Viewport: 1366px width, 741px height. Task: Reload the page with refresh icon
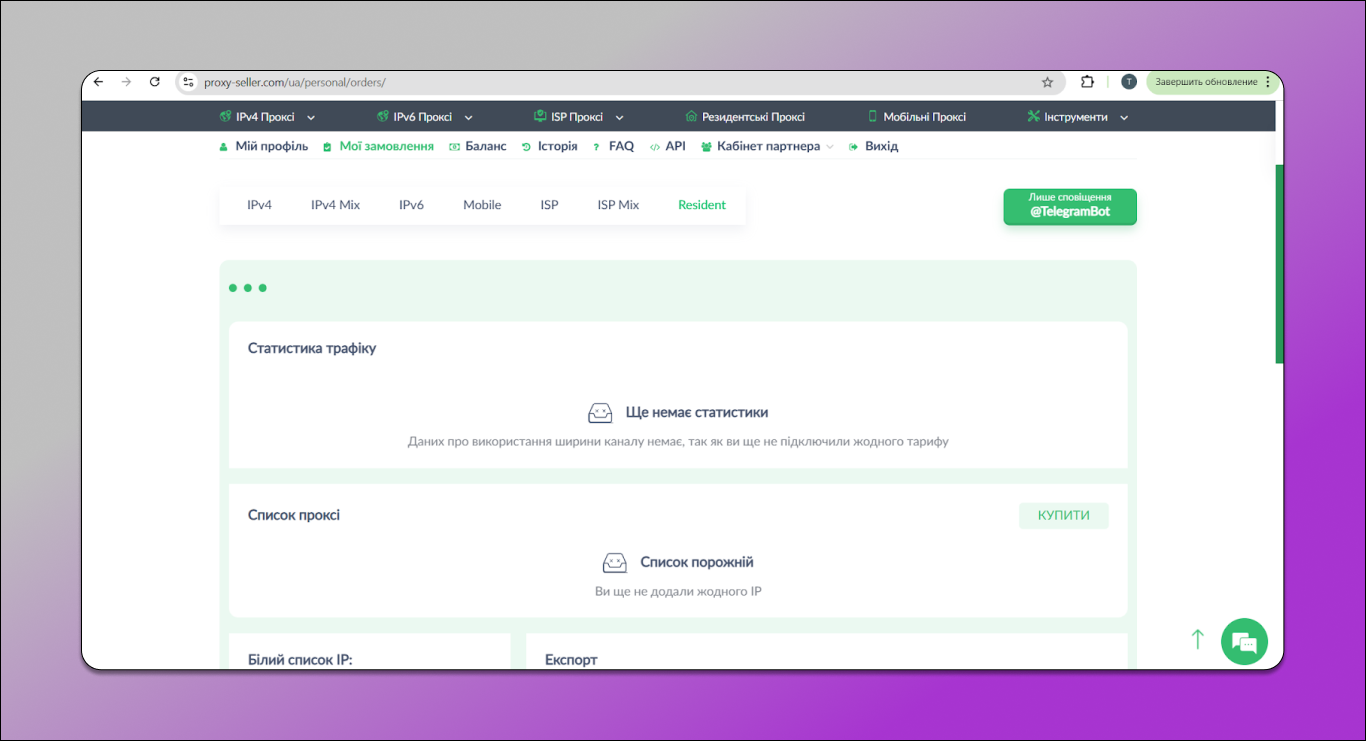pyautogui.click(x=154, y=82)
